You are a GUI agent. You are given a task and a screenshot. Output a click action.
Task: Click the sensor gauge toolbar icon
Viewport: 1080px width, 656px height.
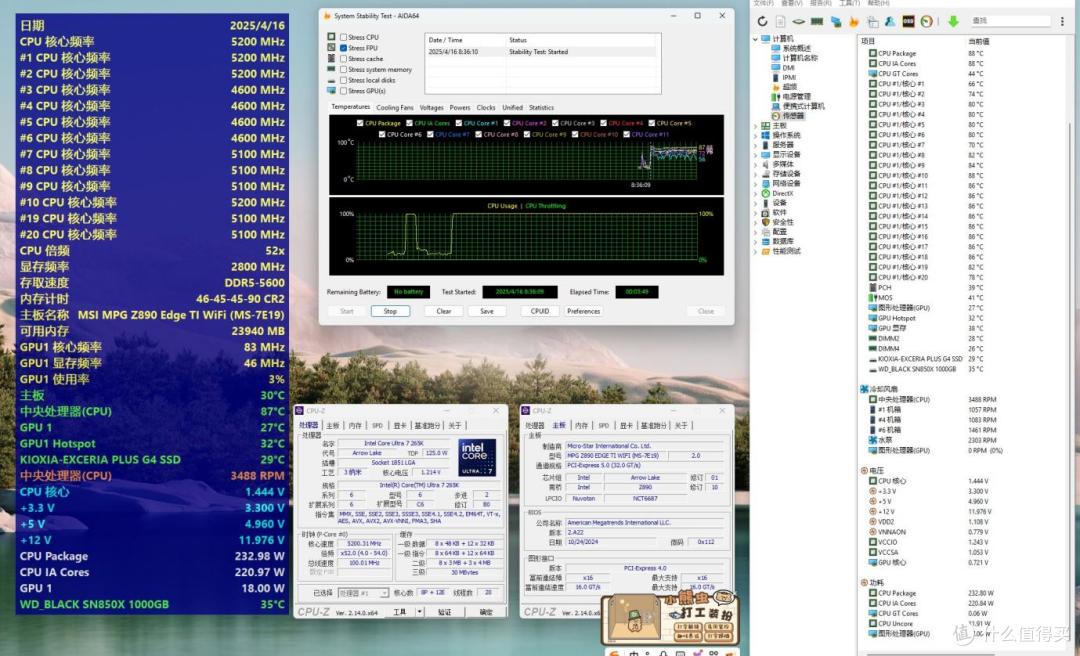926,21
